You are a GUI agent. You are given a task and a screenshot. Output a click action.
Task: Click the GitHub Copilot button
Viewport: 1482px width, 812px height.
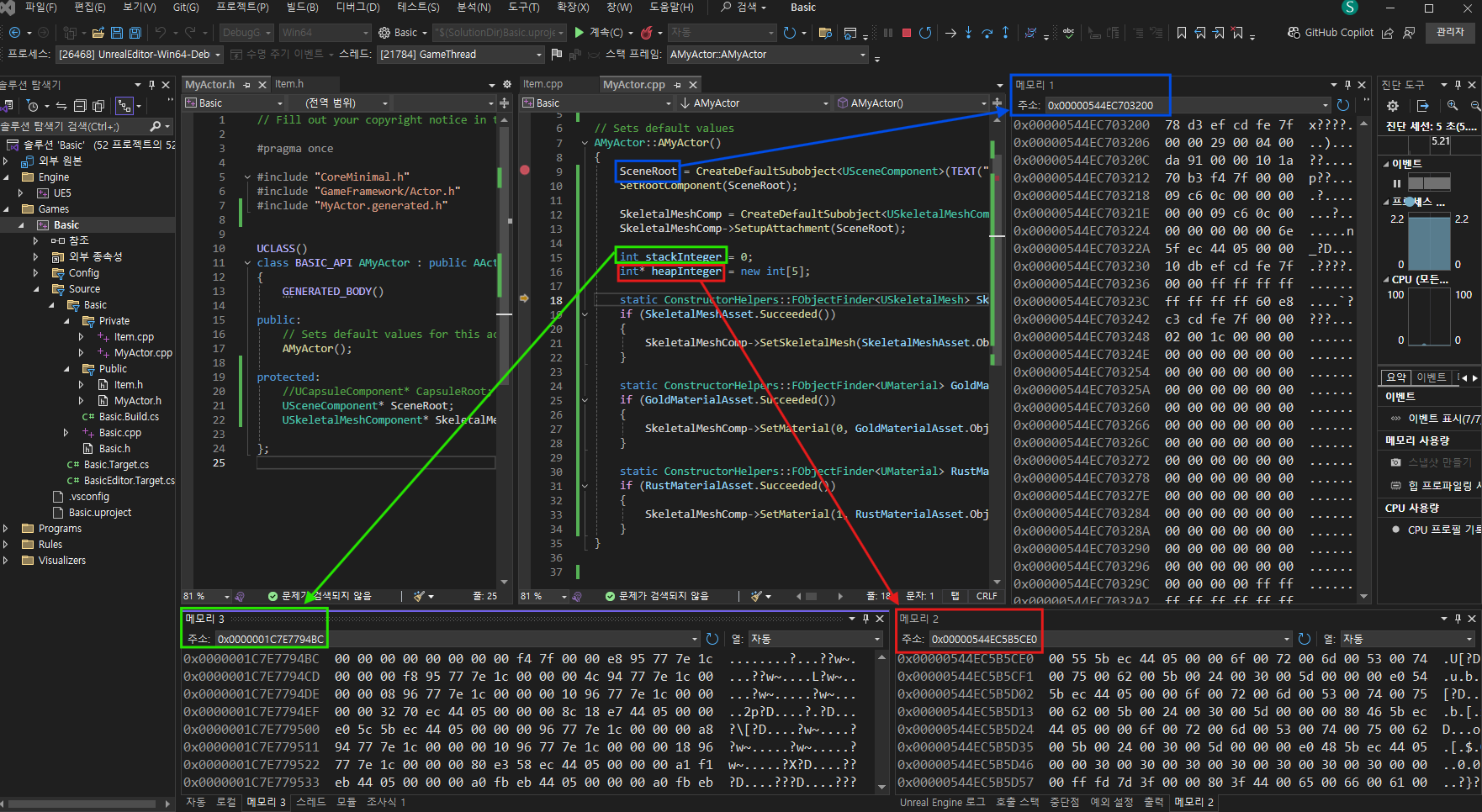coord(1331,33)
